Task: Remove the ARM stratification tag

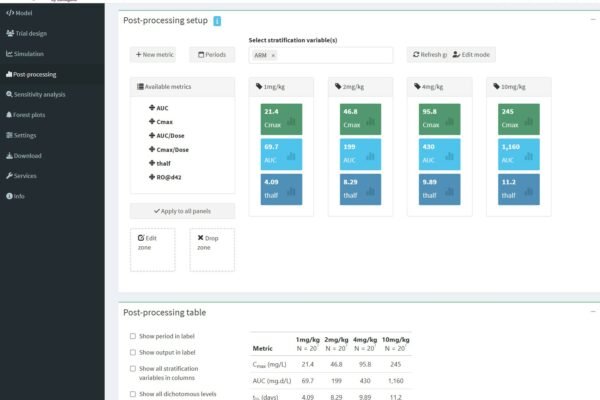Action: (x=273, y=55)
